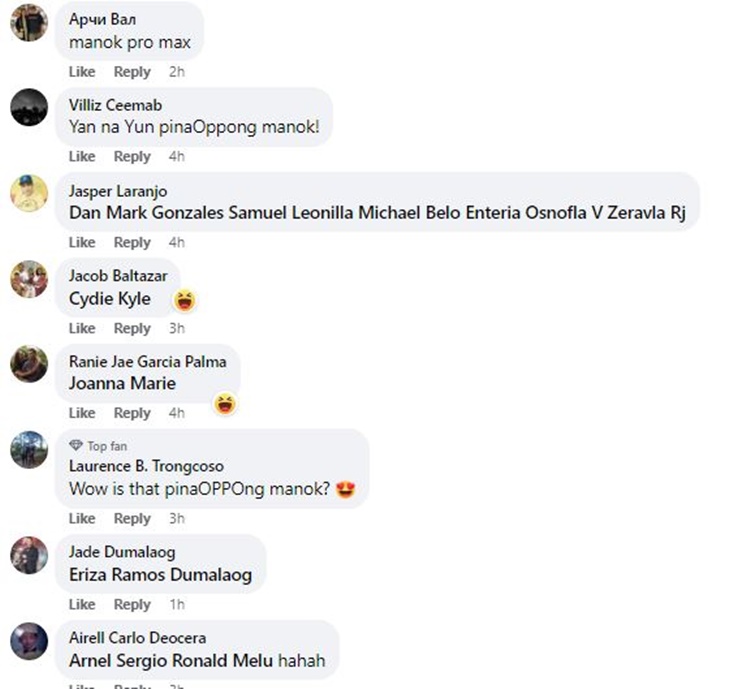
Task: Open Airell Carlo Deocera's avatar
Action: coord(29,641)
